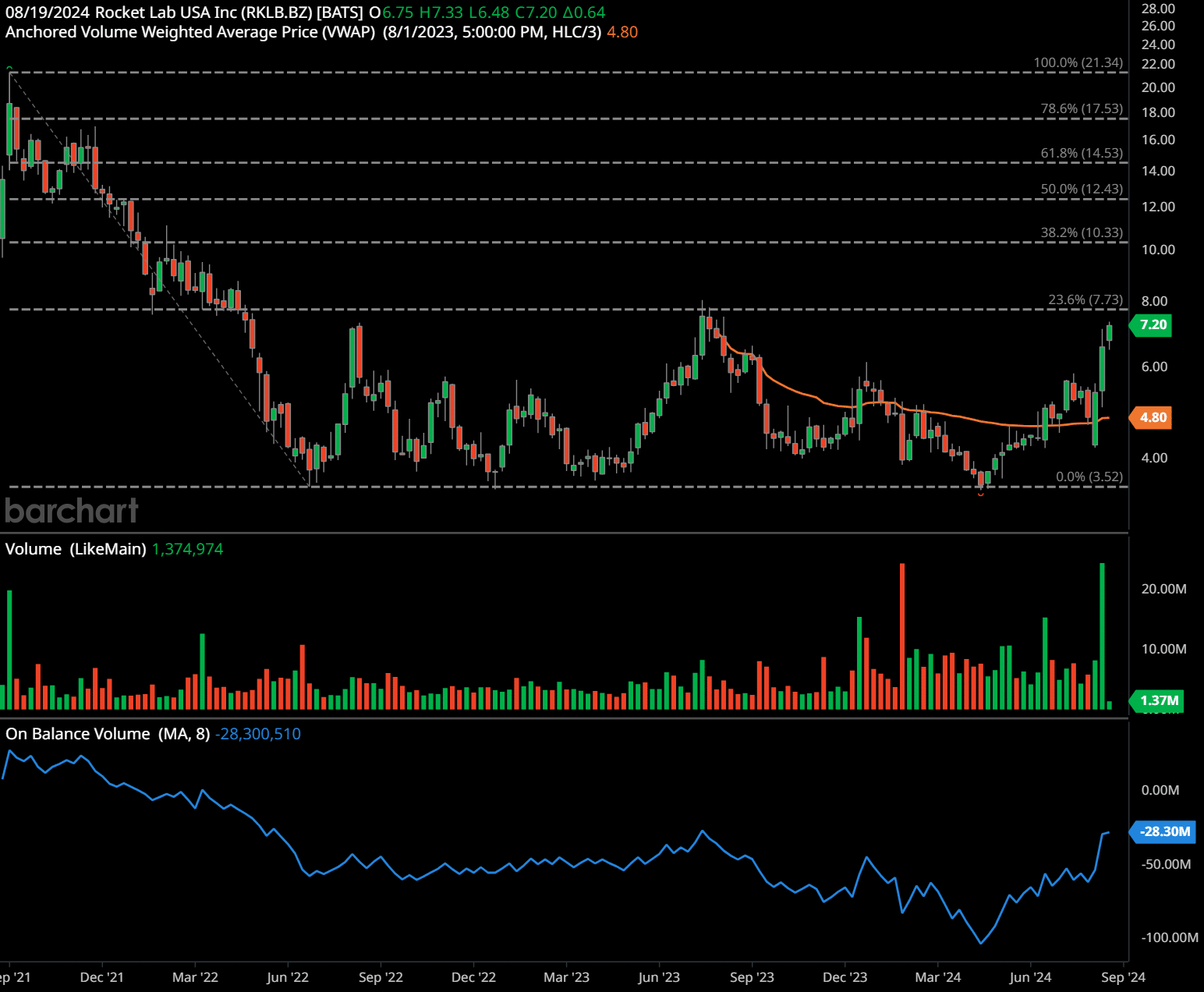Screen dimensions: 1204x992
Task: Click the 16.00 price axis label
Action: click(x=1158, y=140)
